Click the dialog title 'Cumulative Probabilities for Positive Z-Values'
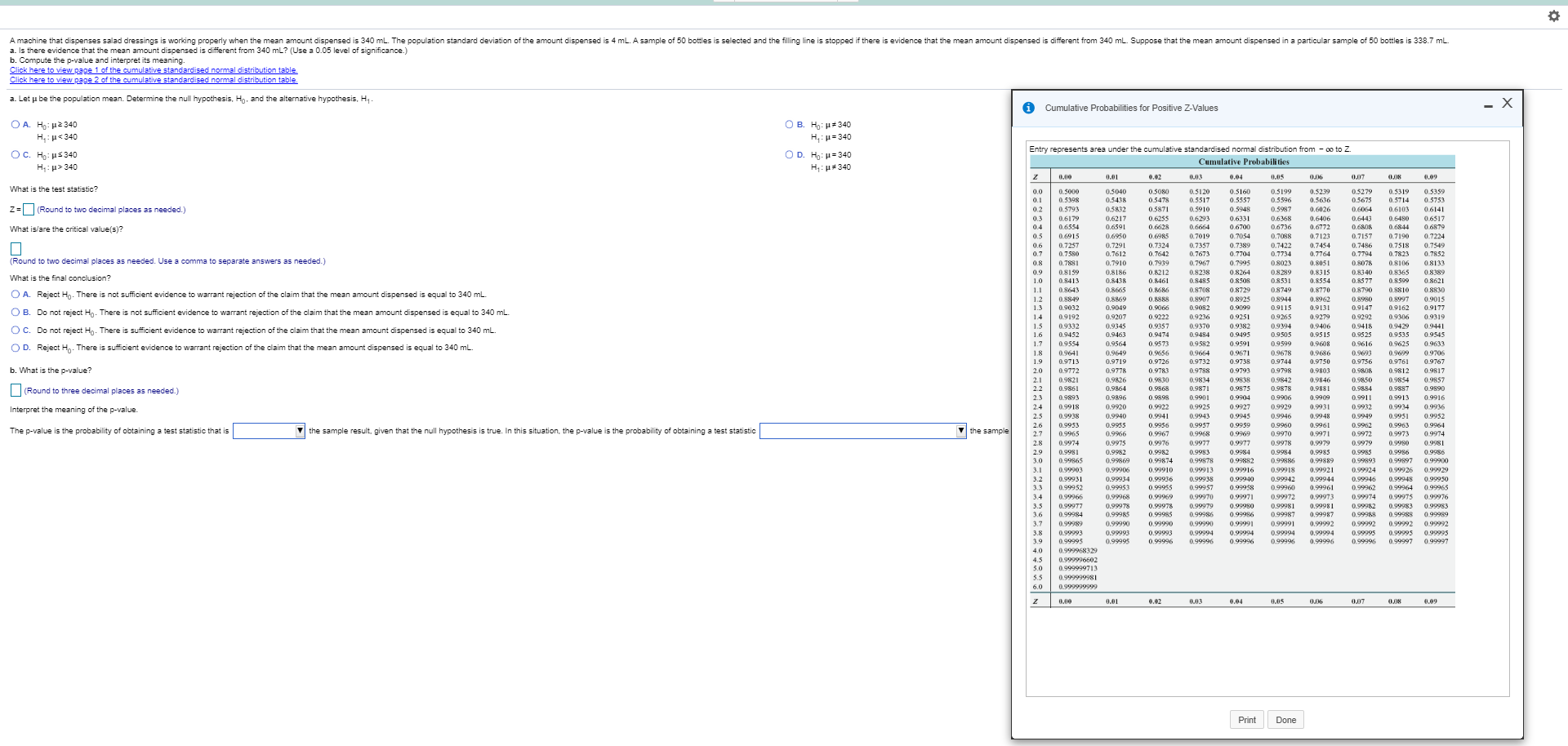Screen dimensions: 1568x746 coord(1131,109)
